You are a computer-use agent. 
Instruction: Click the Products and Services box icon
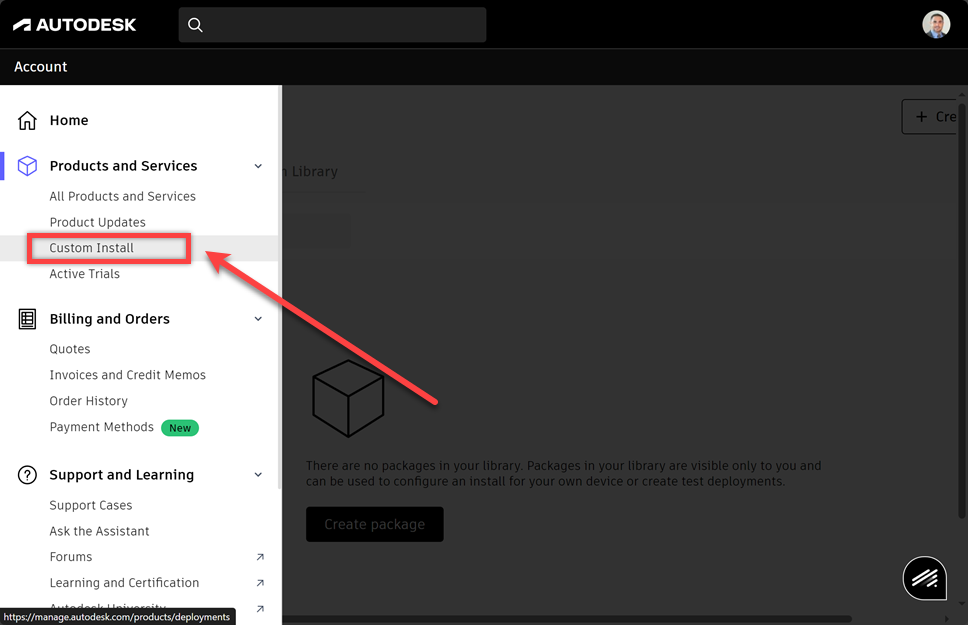coord(25,165)
